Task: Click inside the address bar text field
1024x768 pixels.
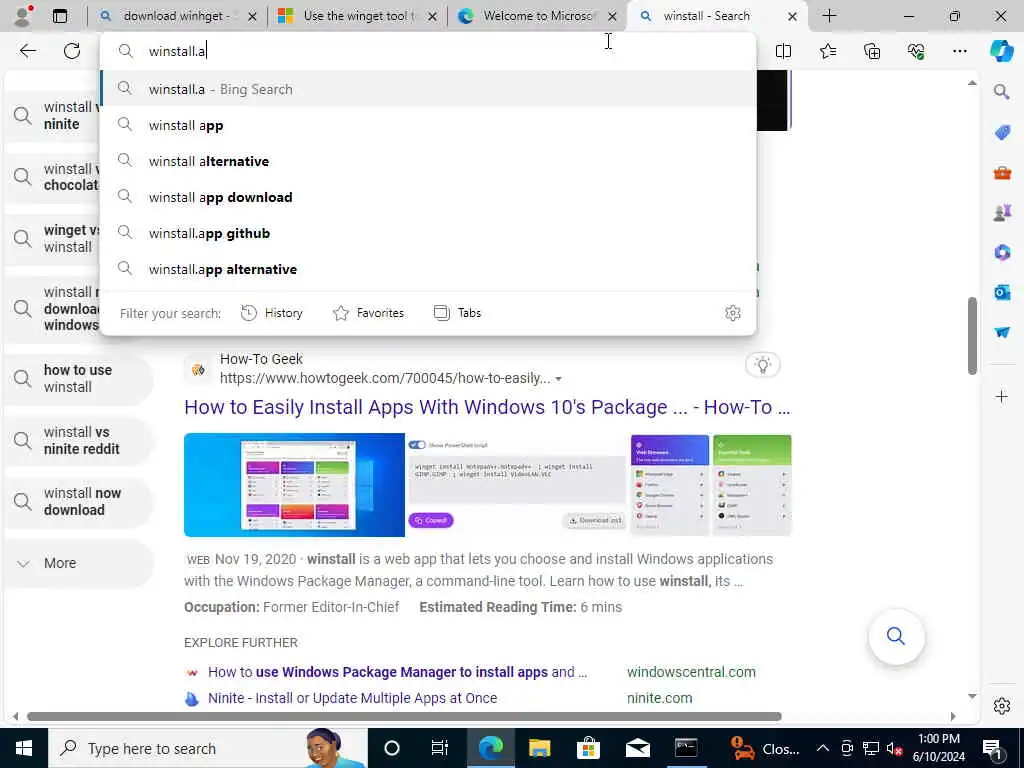Action: pos(428,51)
